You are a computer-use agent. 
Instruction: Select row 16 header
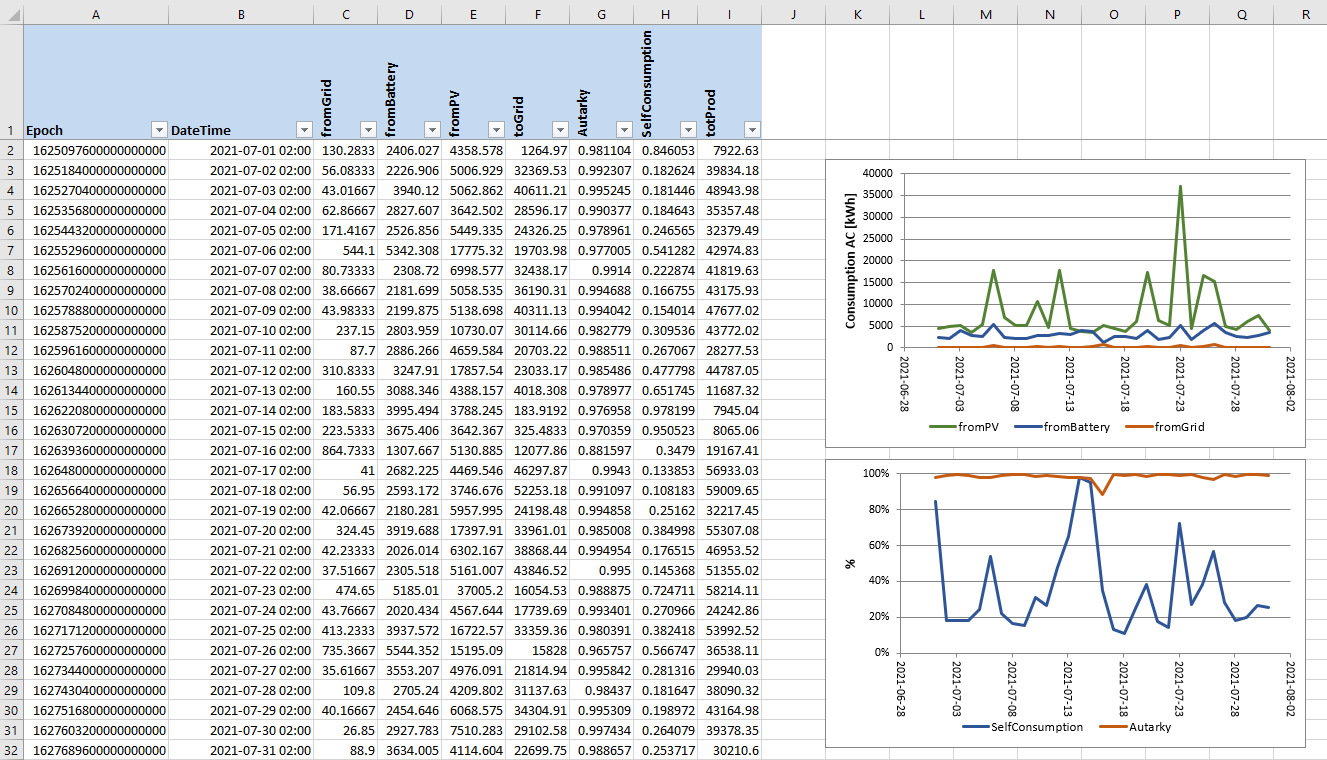click(x=11, y=430)
